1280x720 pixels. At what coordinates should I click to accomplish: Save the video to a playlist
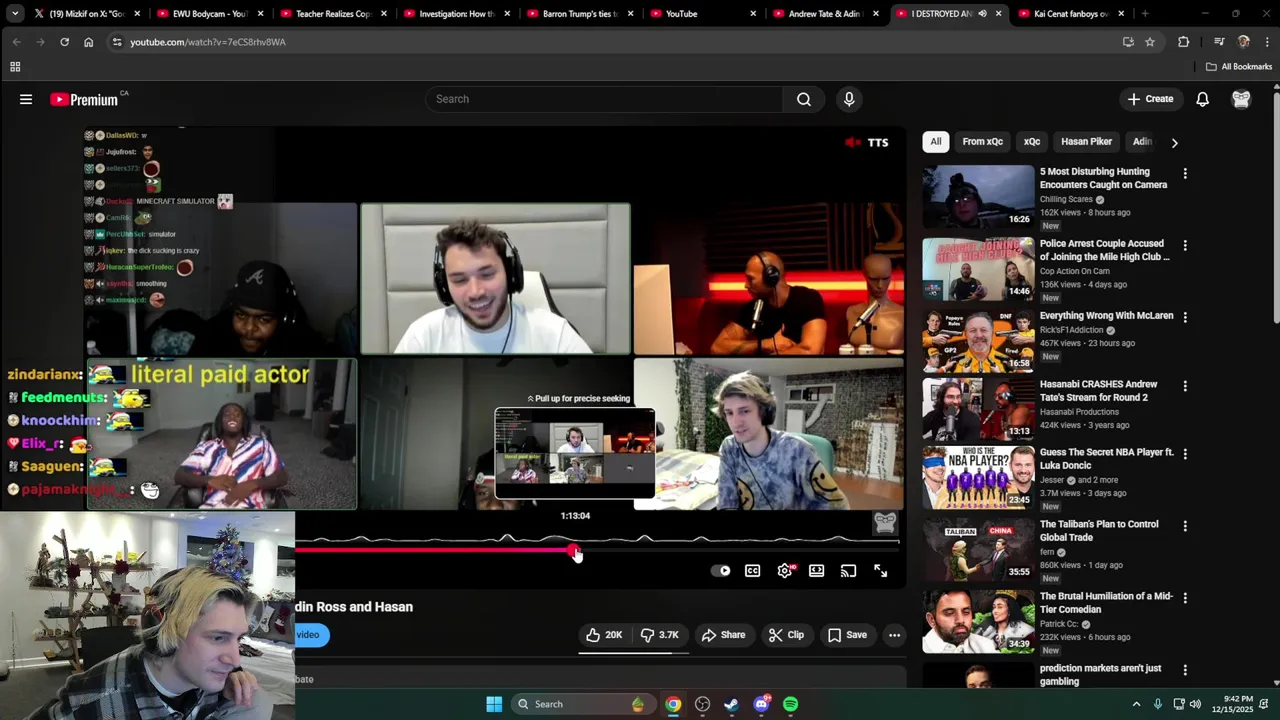click(x=847, y=635)
